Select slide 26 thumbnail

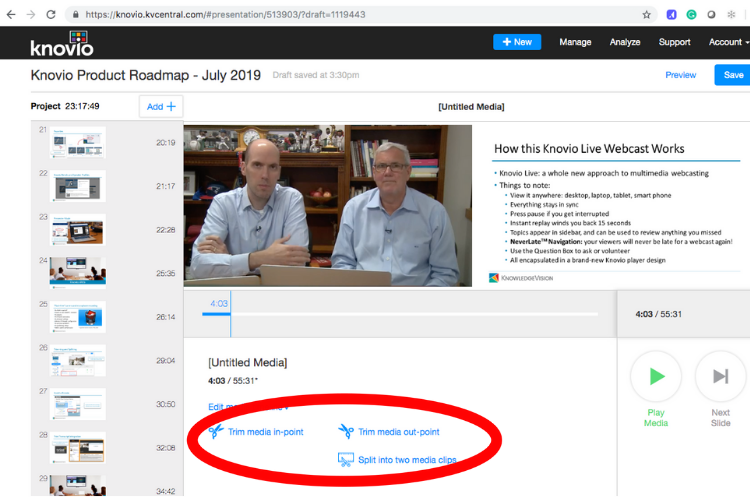(77, 360)
